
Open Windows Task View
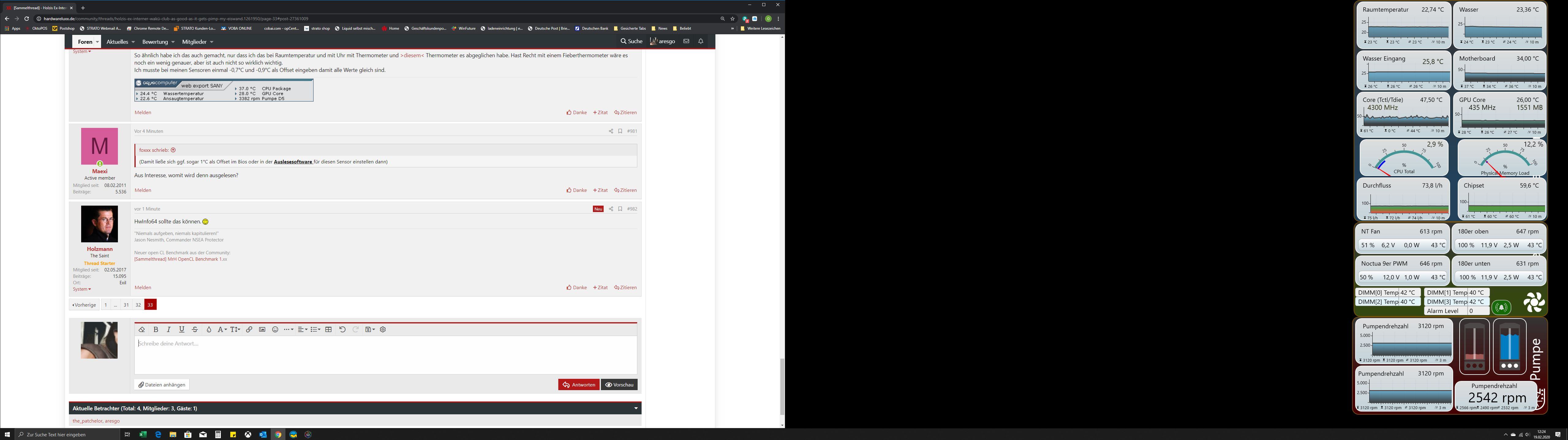pos(127,434)
